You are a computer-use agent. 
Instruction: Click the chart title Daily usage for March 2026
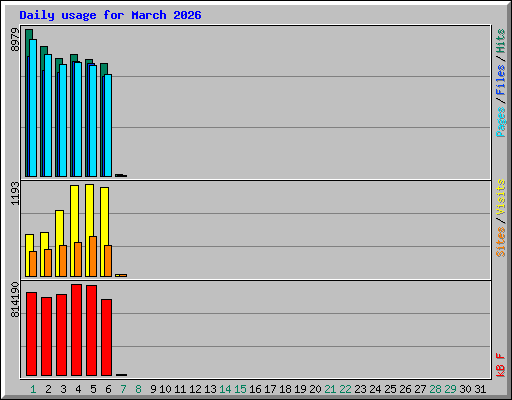pyautogui.click(x=110, y=15)
